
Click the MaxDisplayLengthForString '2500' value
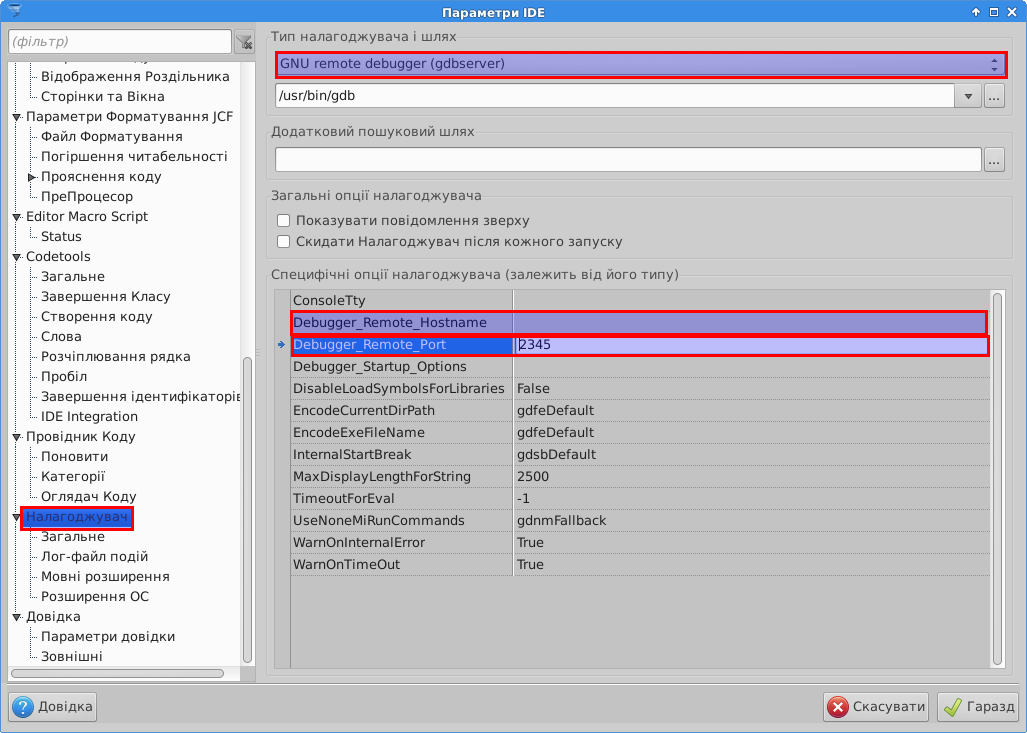point(533,477)
